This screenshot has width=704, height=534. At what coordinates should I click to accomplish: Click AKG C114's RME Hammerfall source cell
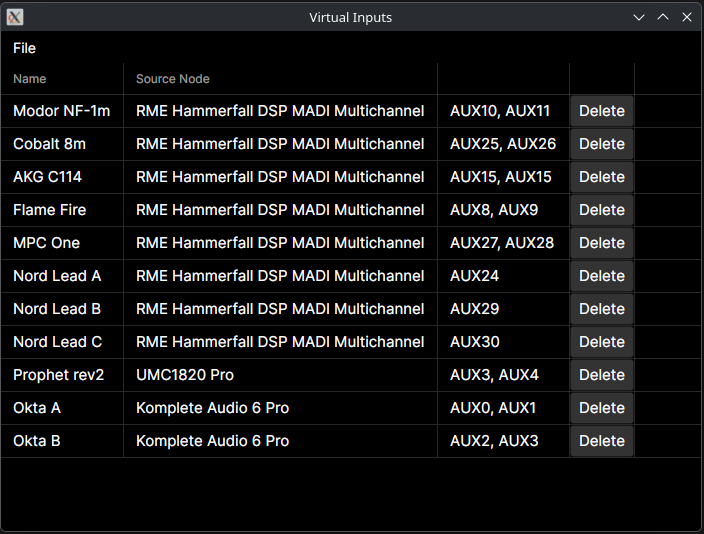[280, 177]
